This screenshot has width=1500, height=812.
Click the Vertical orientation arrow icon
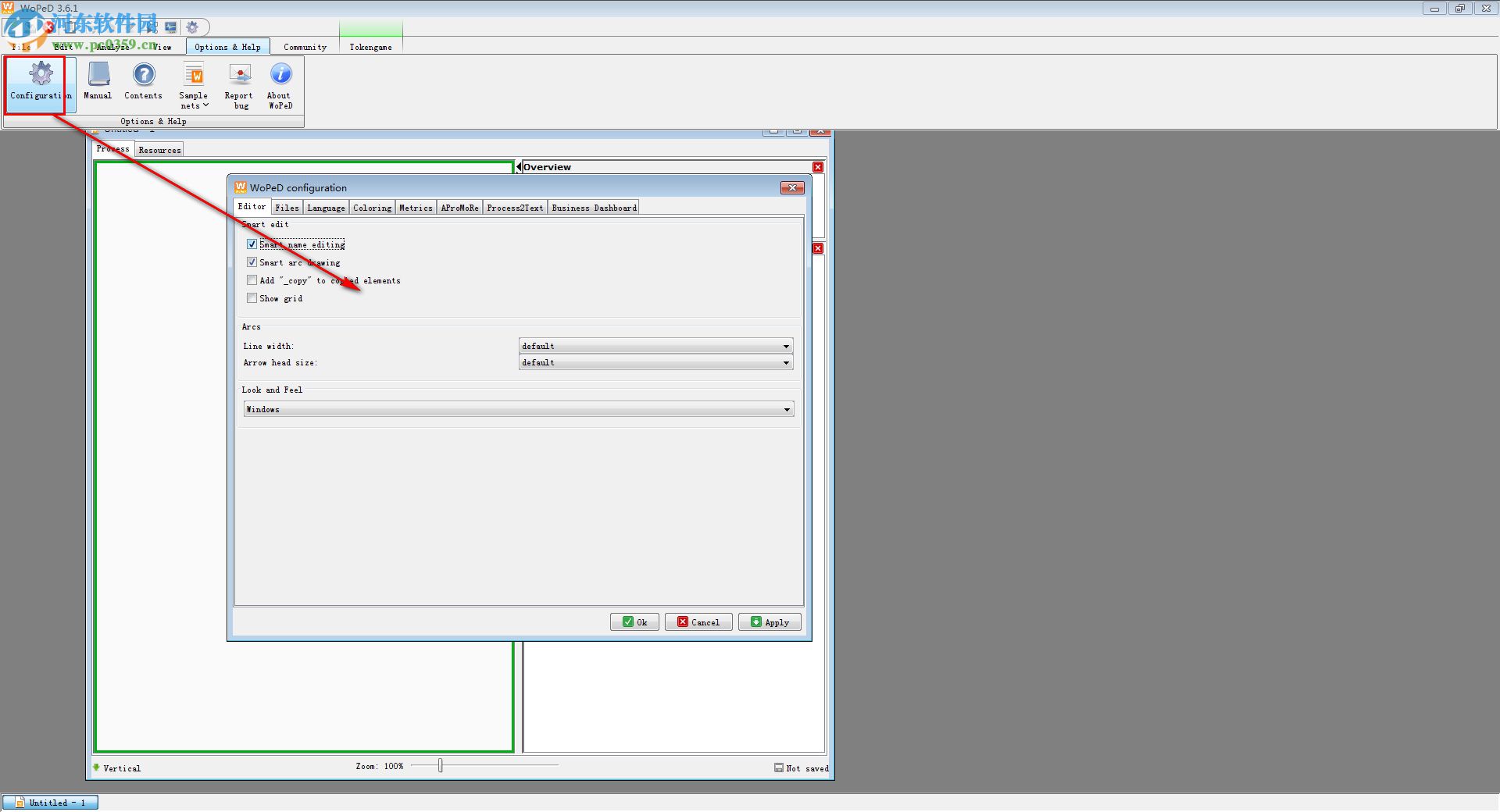click(x=97, y=767)
